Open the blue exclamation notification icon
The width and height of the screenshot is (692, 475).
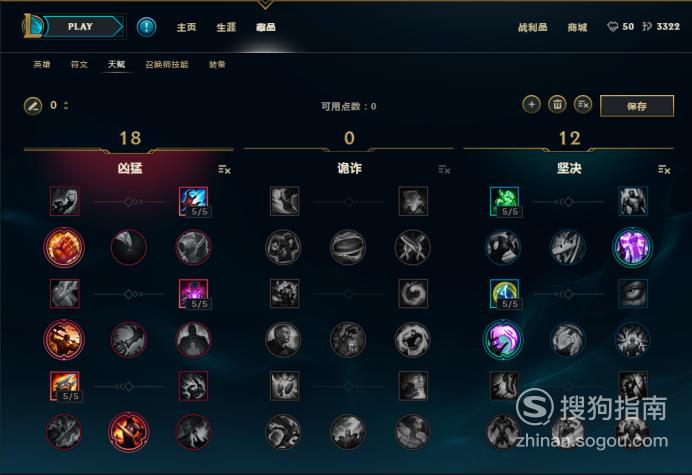pyautogui.click(x=146, y=27)
